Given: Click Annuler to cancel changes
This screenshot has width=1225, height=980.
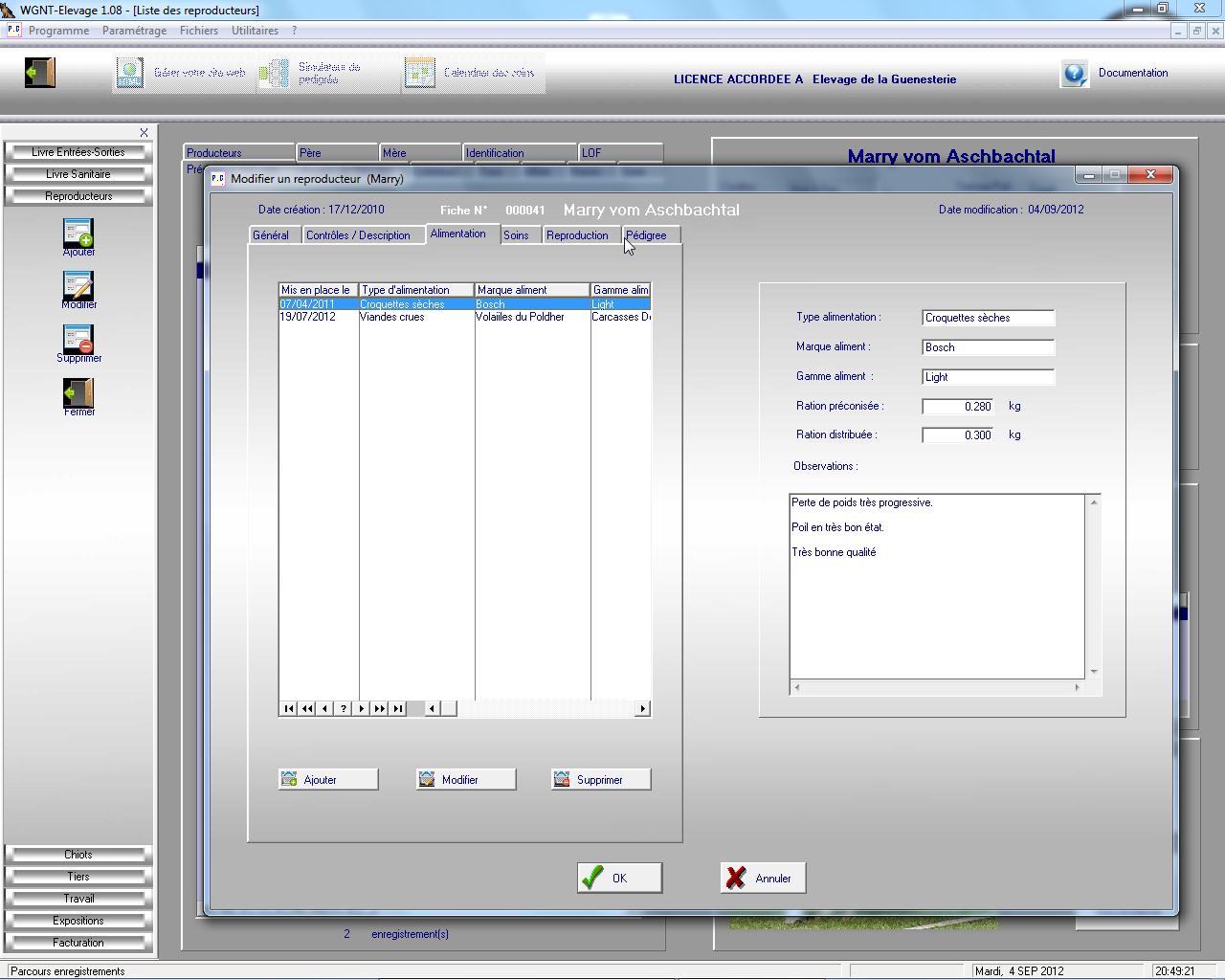Looking at the screenshot, I should [763, 879].
